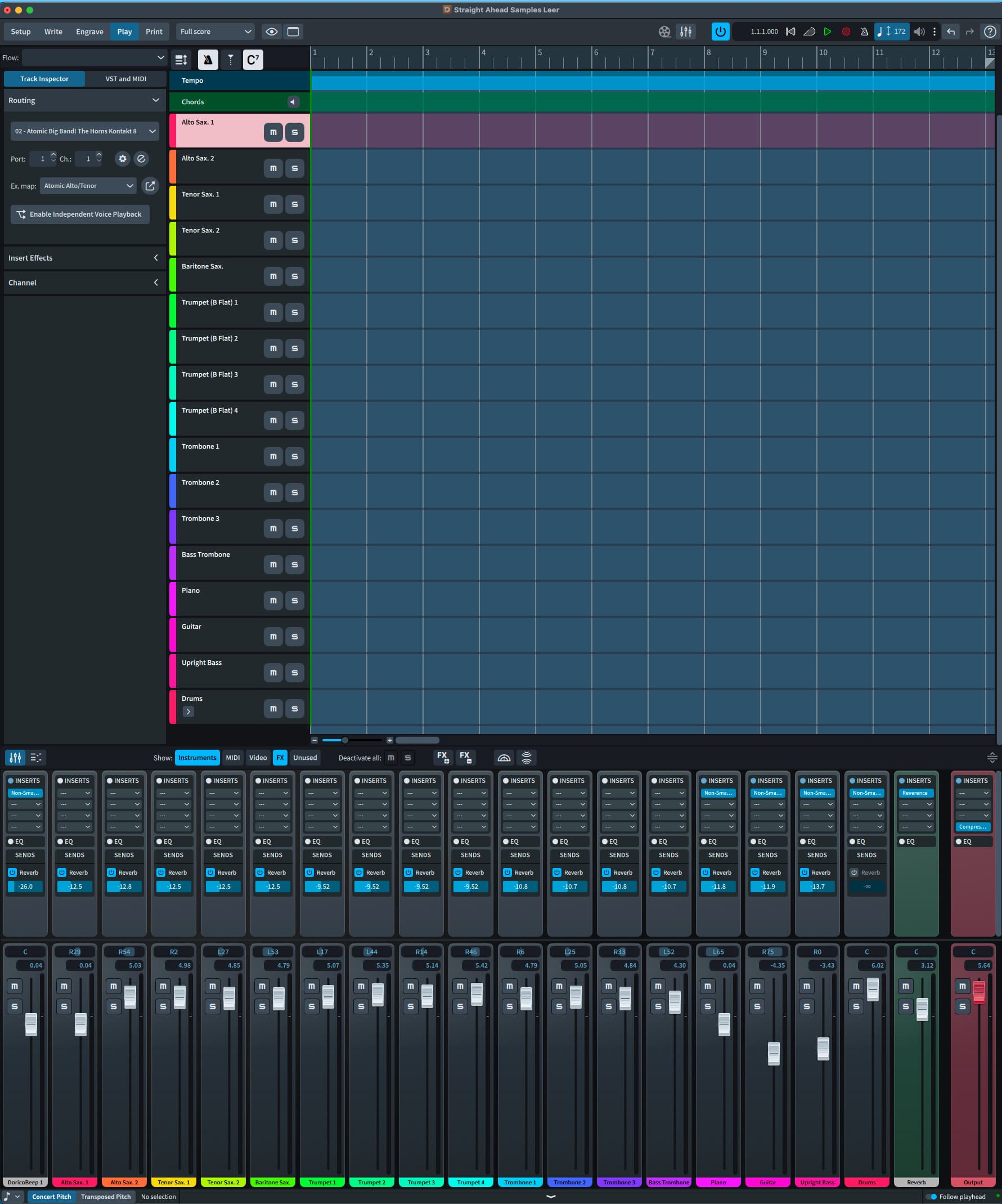Open the instrument editor icon beside the gear
The image size is (1002, 1204).
(141, 159)
